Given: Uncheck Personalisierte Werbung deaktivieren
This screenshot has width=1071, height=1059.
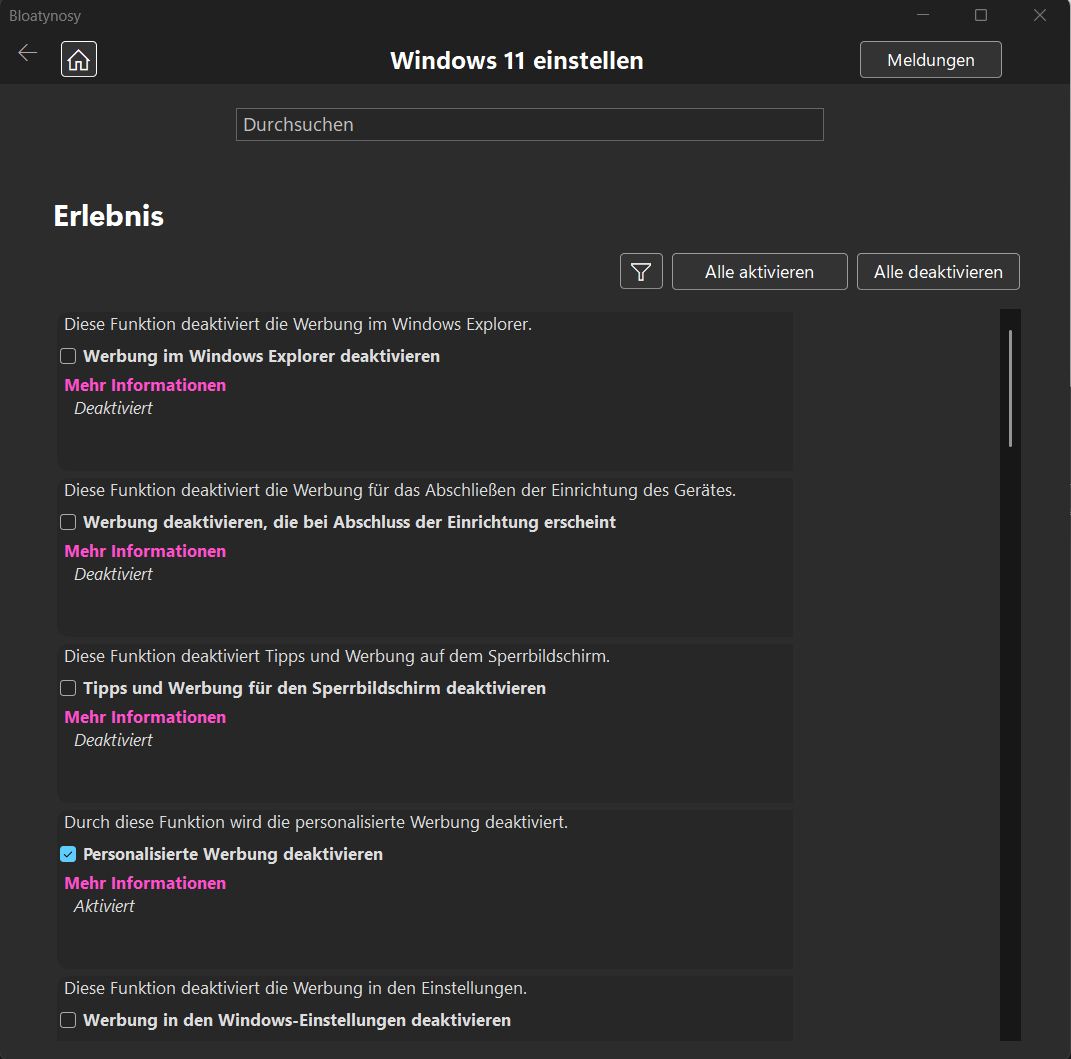Looking at the screenshot, I should pos(68,854).
